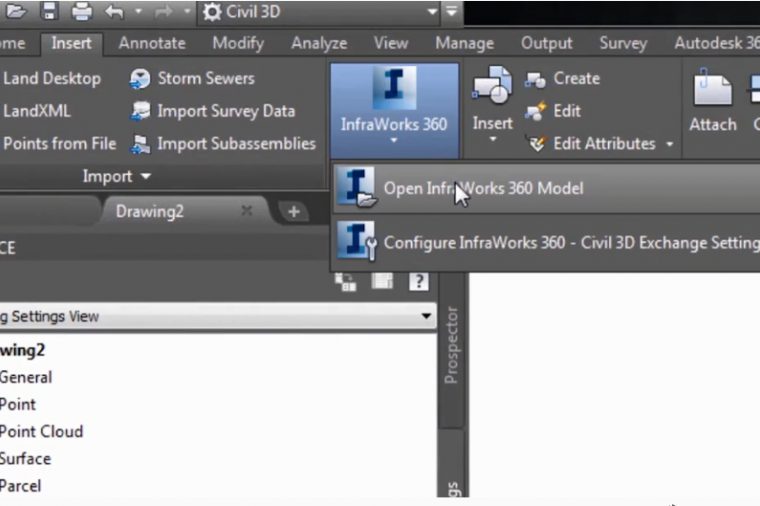Image resolution: width=760 pixels, height=506 pixels.
Task: Click the LandXML import button
Action: click(36, 111)
